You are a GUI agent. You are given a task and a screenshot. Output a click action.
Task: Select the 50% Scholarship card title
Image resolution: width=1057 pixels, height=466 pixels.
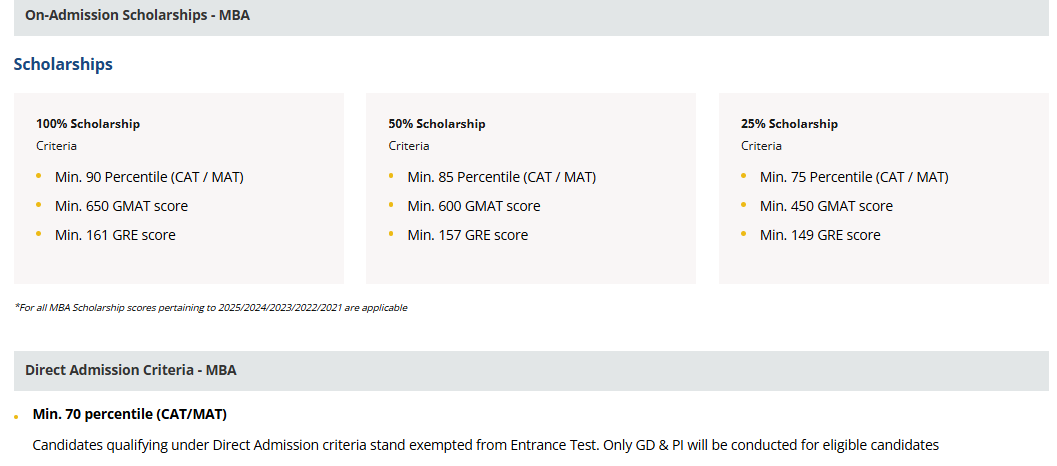pos(437,124)
